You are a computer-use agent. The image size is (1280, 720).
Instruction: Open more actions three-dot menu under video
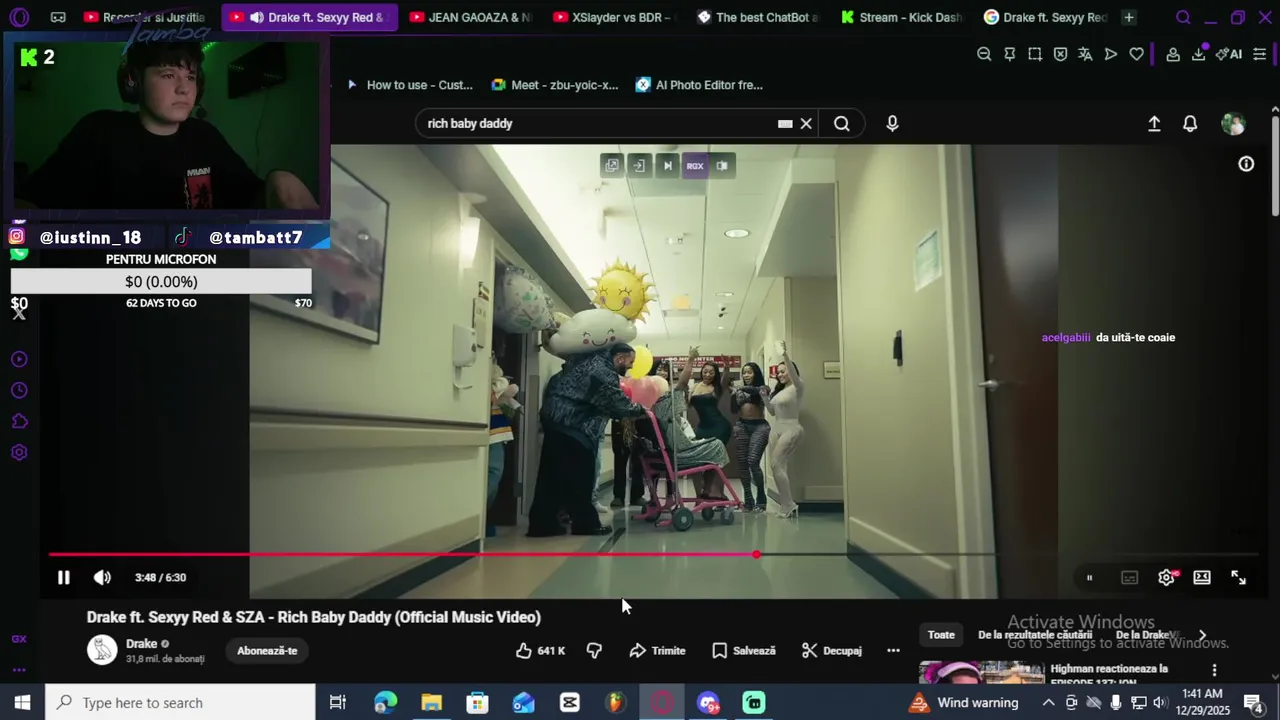(x=893, y=650)
